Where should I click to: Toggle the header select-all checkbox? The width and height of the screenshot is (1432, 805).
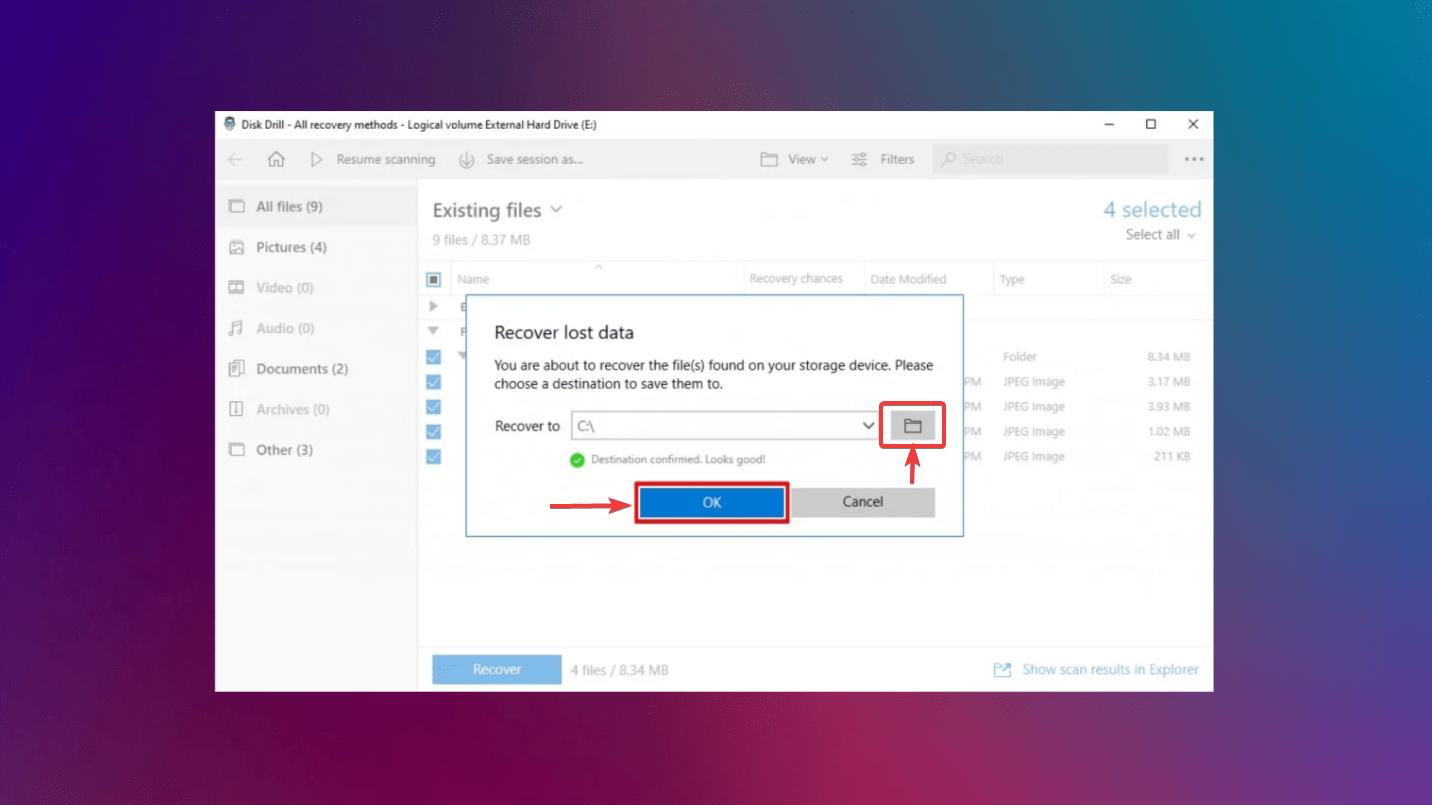[434, 280]
